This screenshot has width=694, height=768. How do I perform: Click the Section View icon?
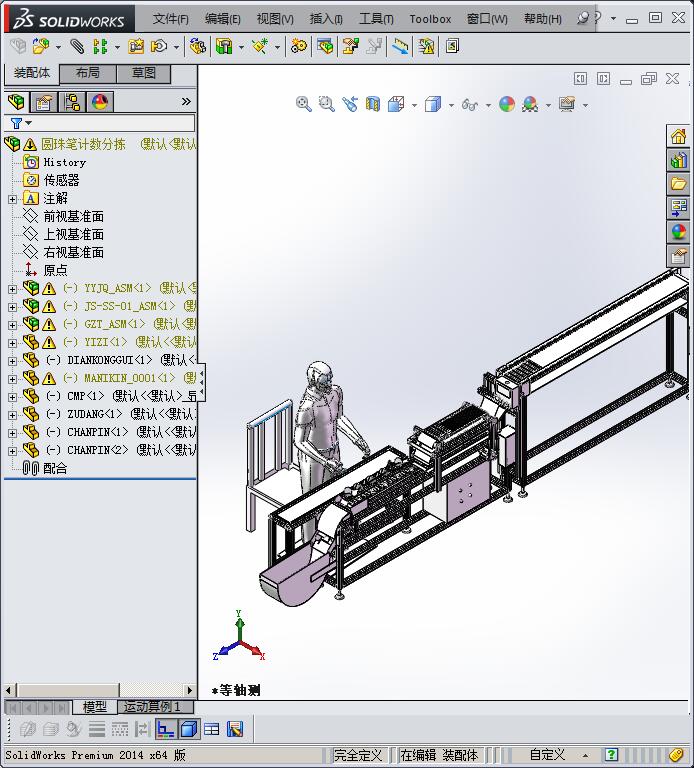tap(373, 104)
